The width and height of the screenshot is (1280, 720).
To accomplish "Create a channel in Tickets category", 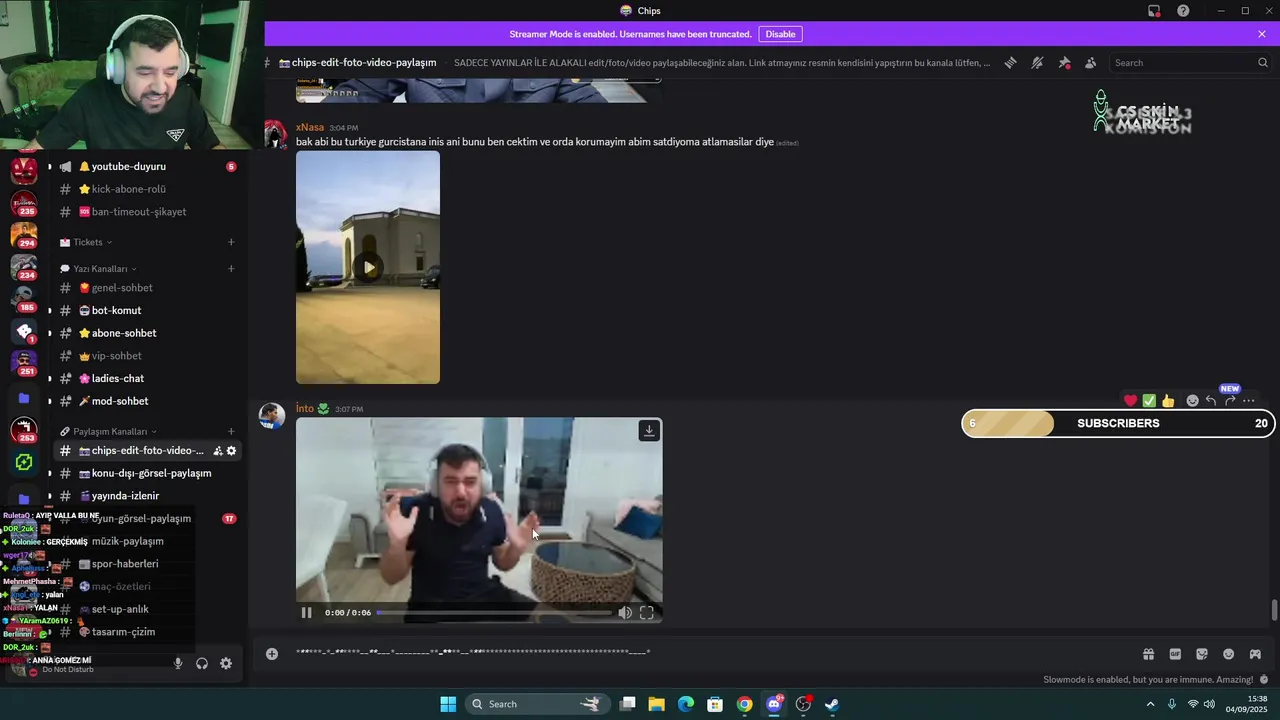I will 231,242.
